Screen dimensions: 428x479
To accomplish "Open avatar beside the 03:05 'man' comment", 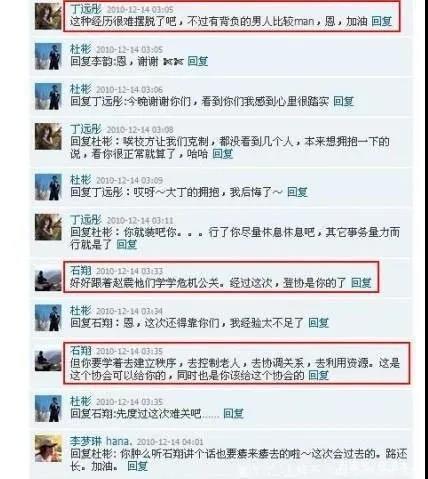I will point(48,16).
